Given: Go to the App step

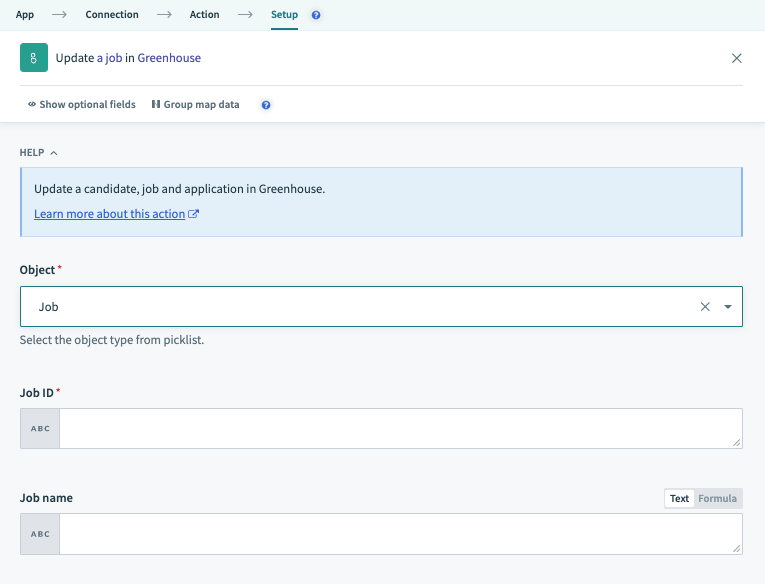Looking at the screenshot, I should (x=25, y=15).
